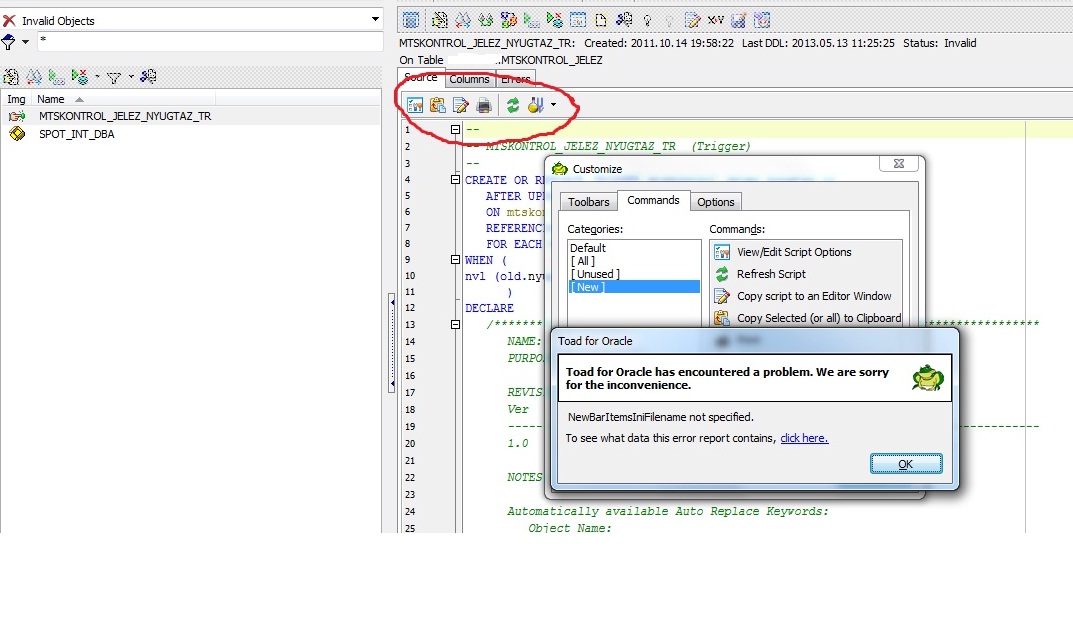Image resolution: width=1073 pixels, height=634 pixels.
Task: Open Options tab in Customize dialog
Action: pos(716,202)
